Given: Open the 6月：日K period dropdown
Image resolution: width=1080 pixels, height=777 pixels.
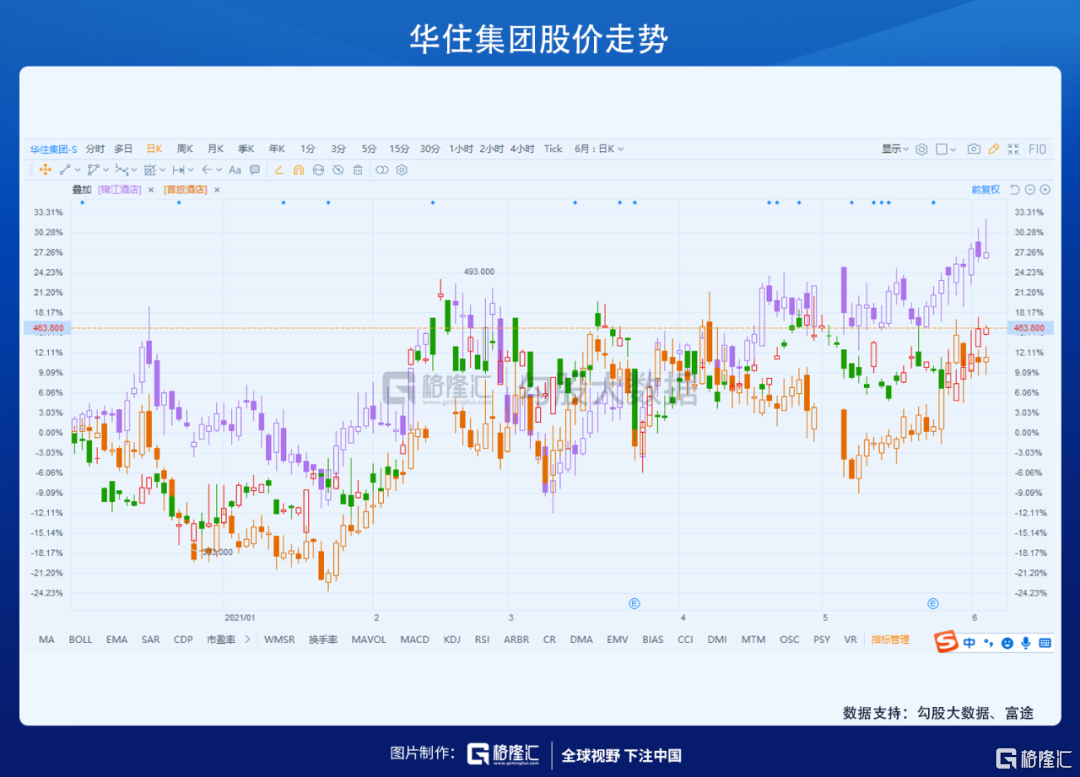Looking at the screenshot, I should pyautogui.click(x=599, y=149).
